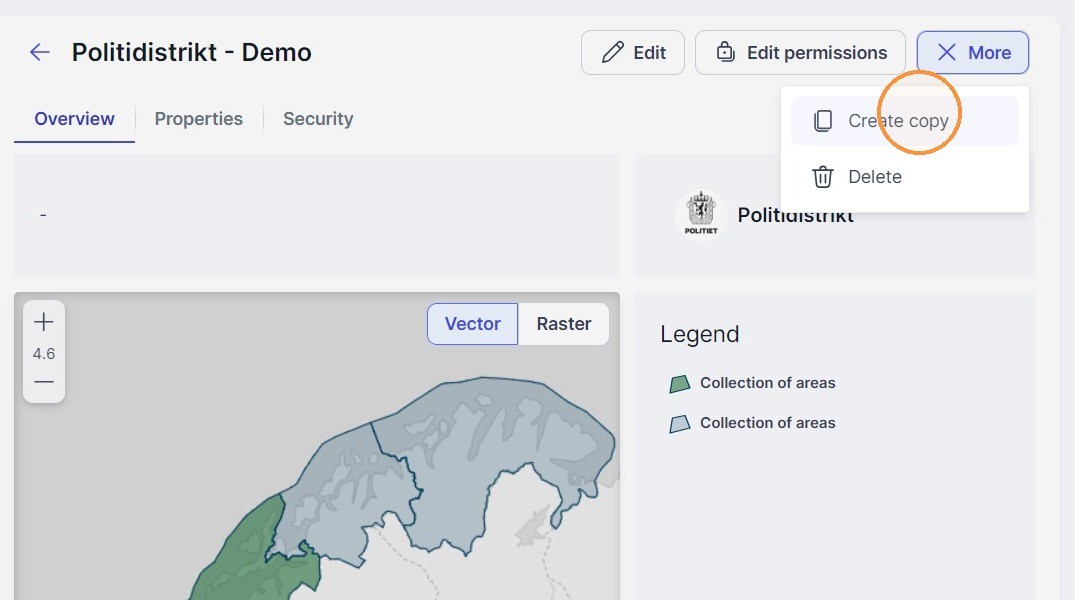This screenshot has height=600, width=1075.
Task: Click the second Collection of areas label
Action: [767, 423]
